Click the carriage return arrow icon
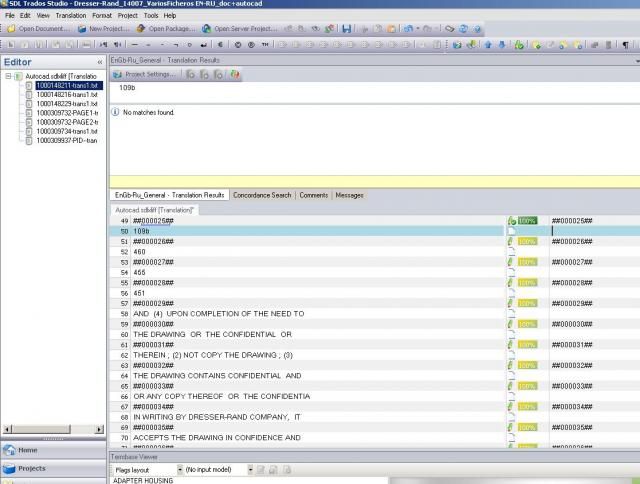 pyautogui.click(x=203, y=45)
